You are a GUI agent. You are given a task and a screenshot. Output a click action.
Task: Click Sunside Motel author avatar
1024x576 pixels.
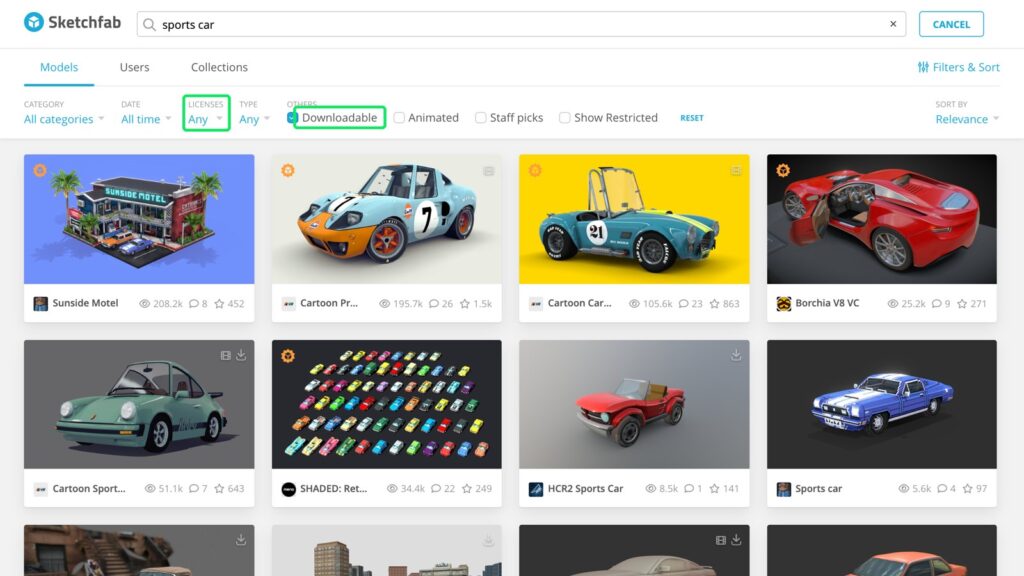(x=40, y=304)
